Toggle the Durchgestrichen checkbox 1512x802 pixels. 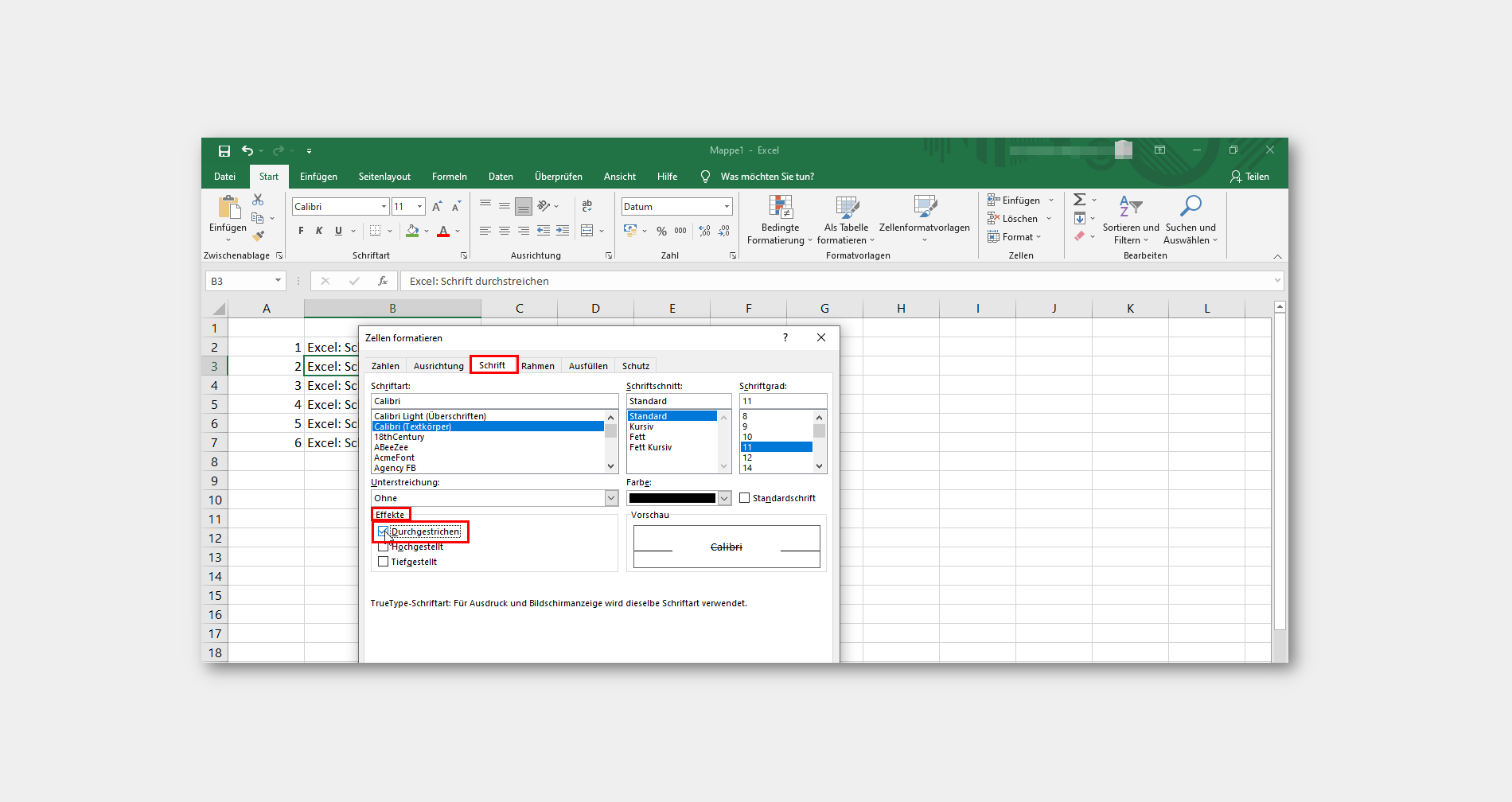pyautogui.click(x=384, y=531)
